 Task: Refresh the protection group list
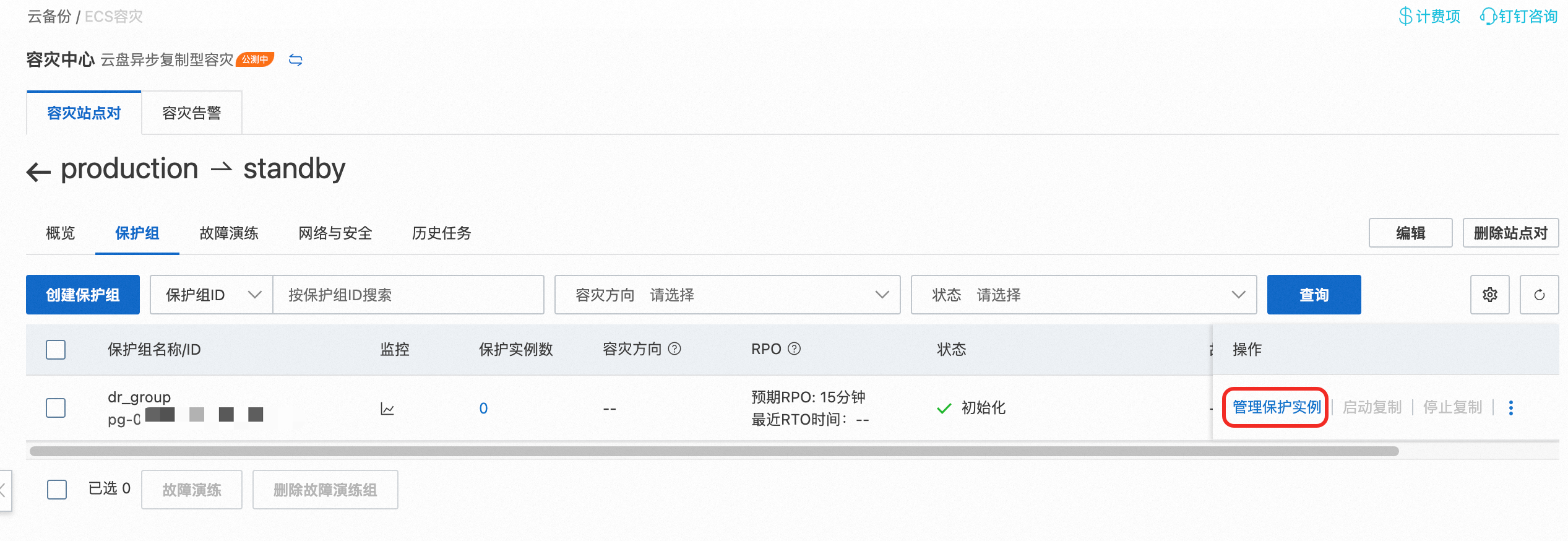click(1540, 295)
